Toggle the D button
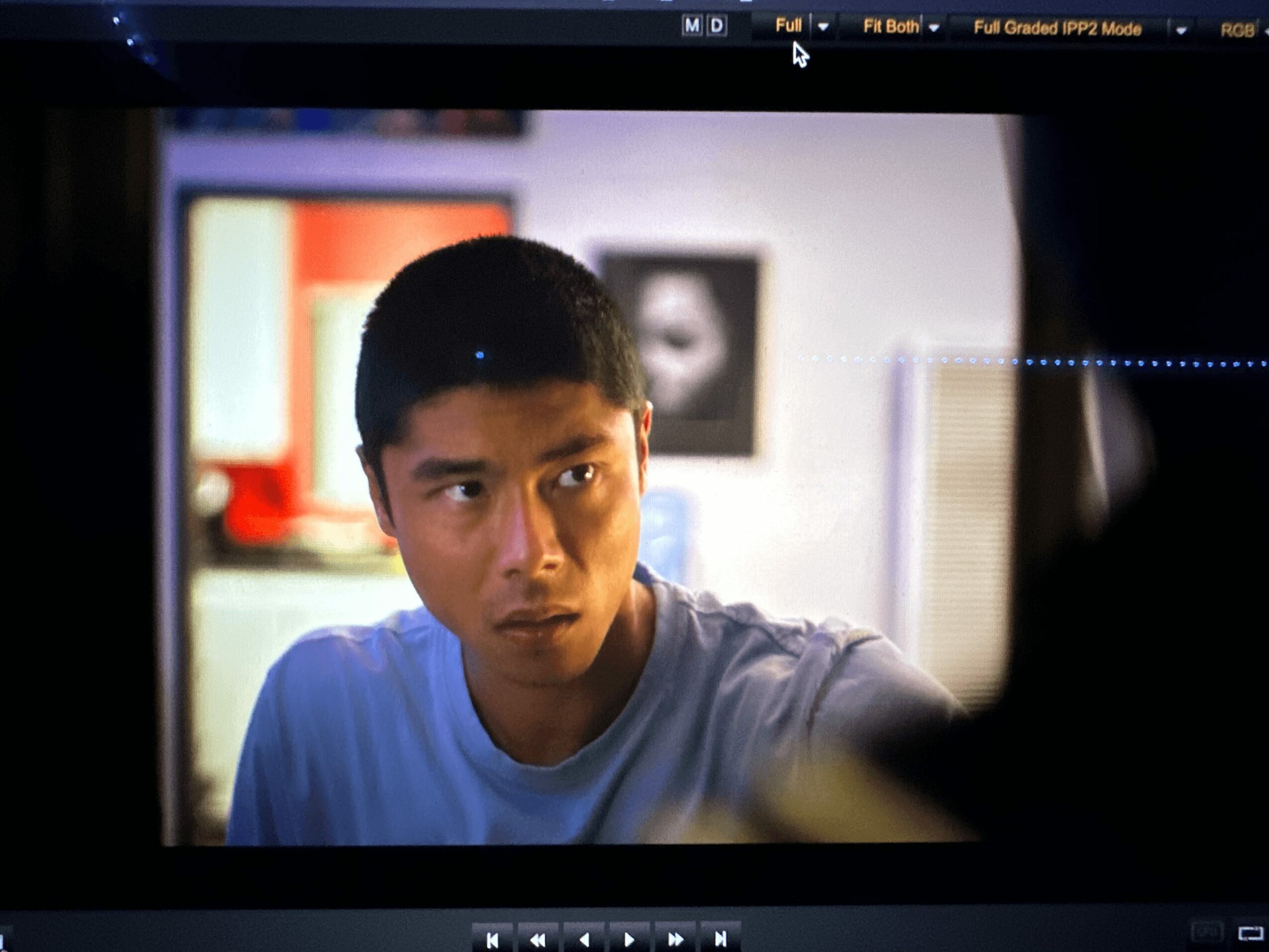1269x952 pixels. (717, 26)
